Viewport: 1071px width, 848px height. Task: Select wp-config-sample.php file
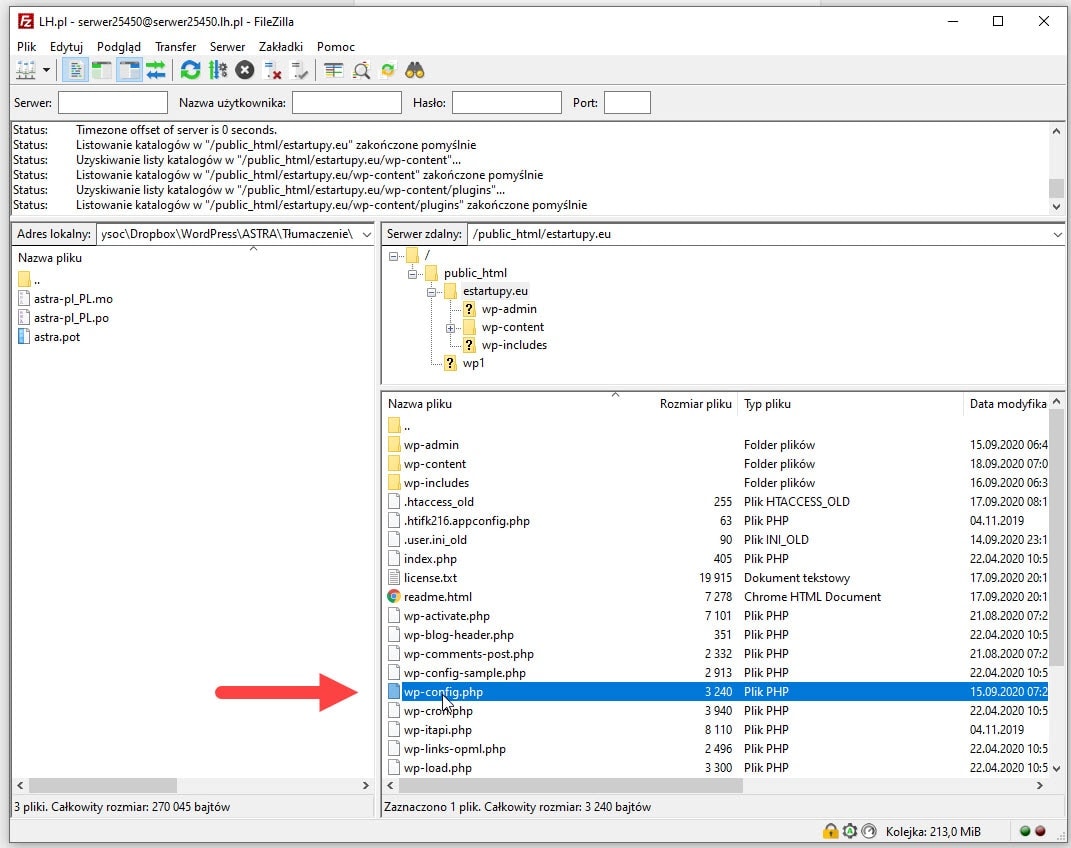(x=464, y=673)
